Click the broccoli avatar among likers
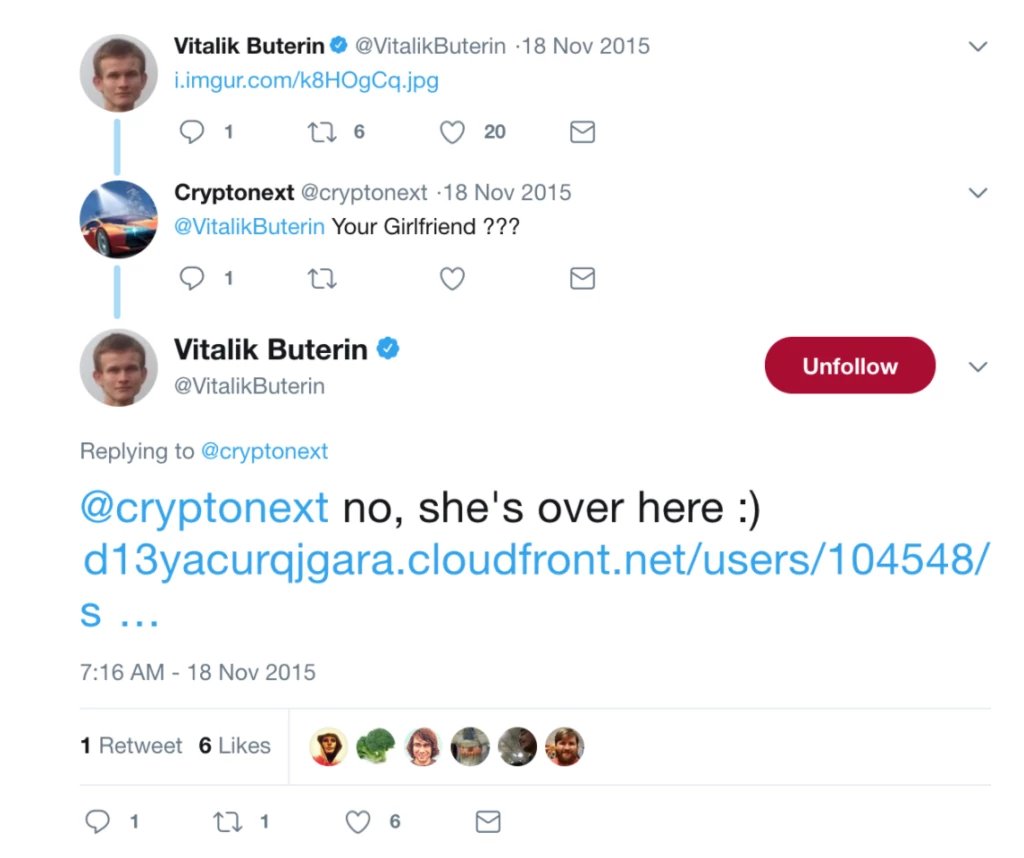1024x858 pixels. (x=375, y=746)
